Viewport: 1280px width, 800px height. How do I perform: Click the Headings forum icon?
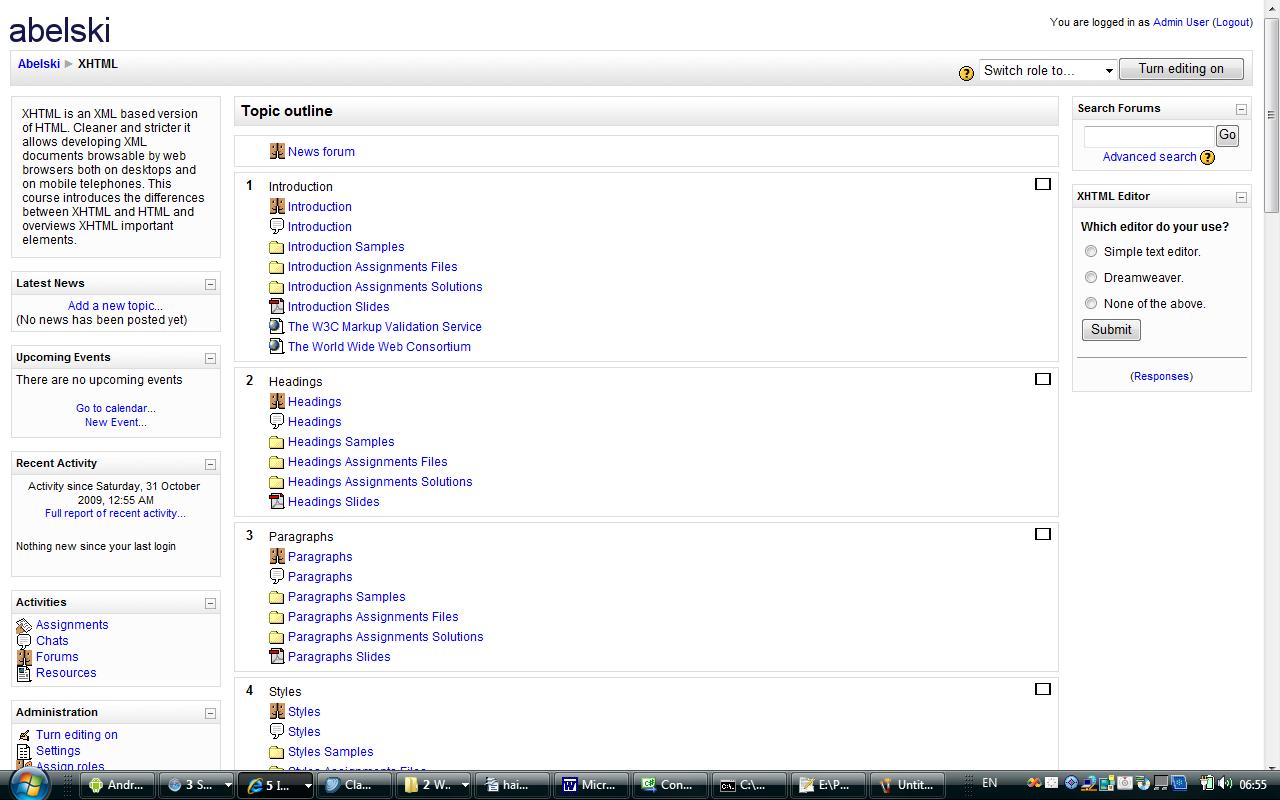click(277, 401)
